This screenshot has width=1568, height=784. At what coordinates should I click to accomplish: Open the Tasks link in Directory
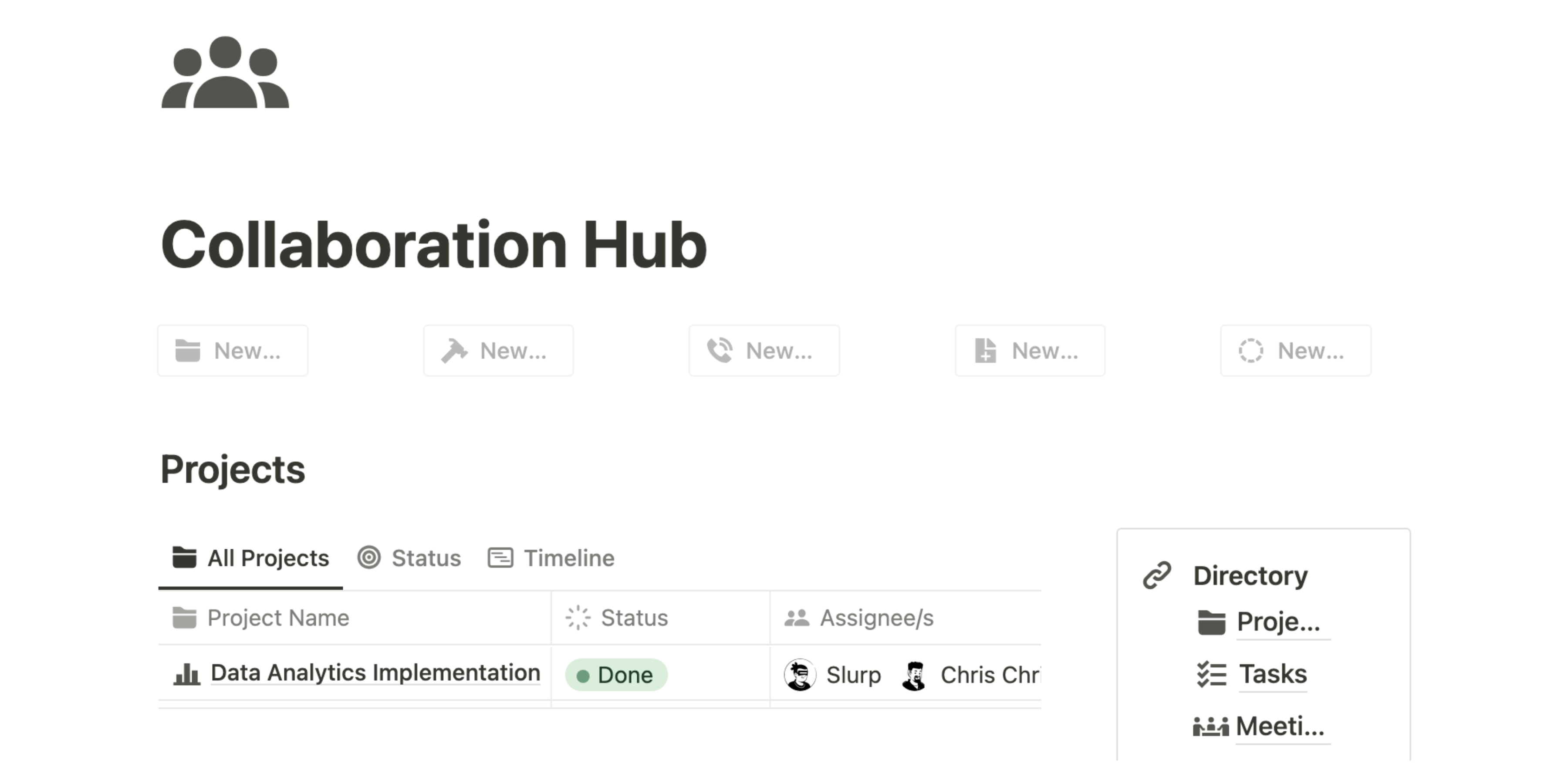click(x=1273, y=674)
